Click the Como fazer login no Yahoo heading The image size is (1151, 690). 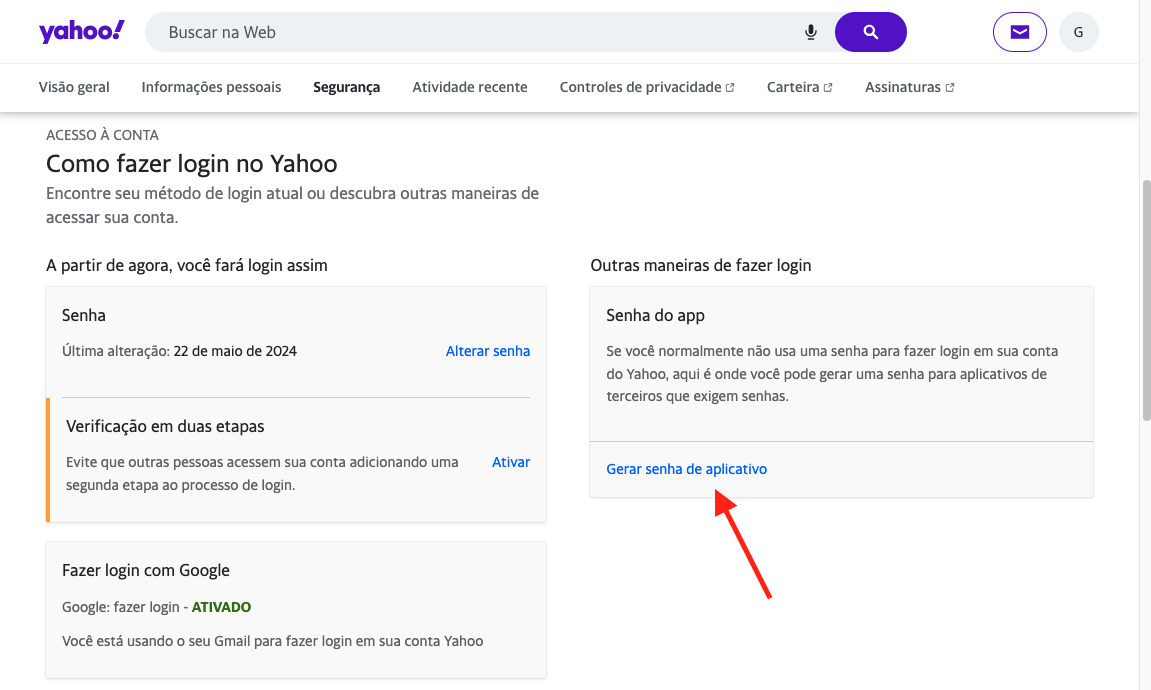point(192,163)
